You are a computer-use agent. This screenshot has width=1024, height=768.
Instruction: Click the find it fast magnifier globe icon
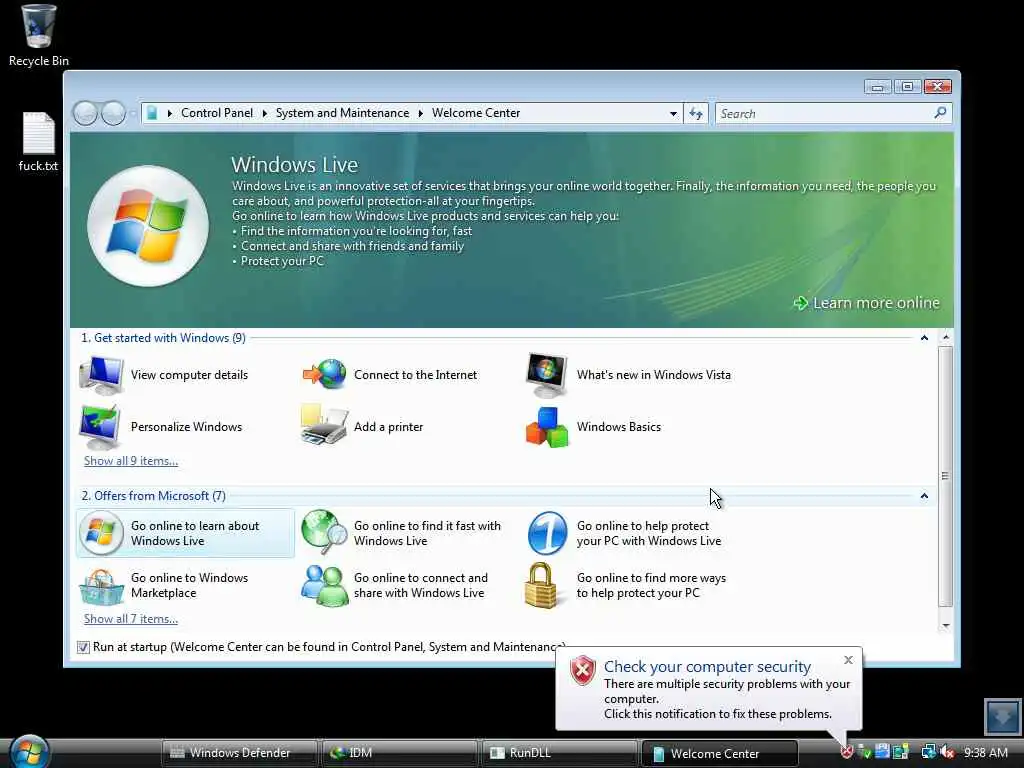[x=325, y=532]
